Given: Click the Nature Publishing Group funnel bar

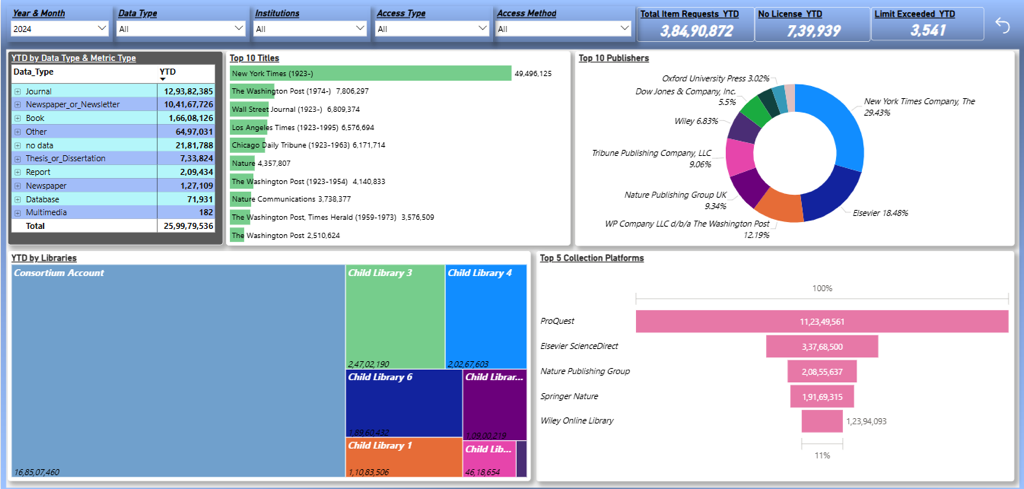Looking at the screenshot, I should 822,371.
